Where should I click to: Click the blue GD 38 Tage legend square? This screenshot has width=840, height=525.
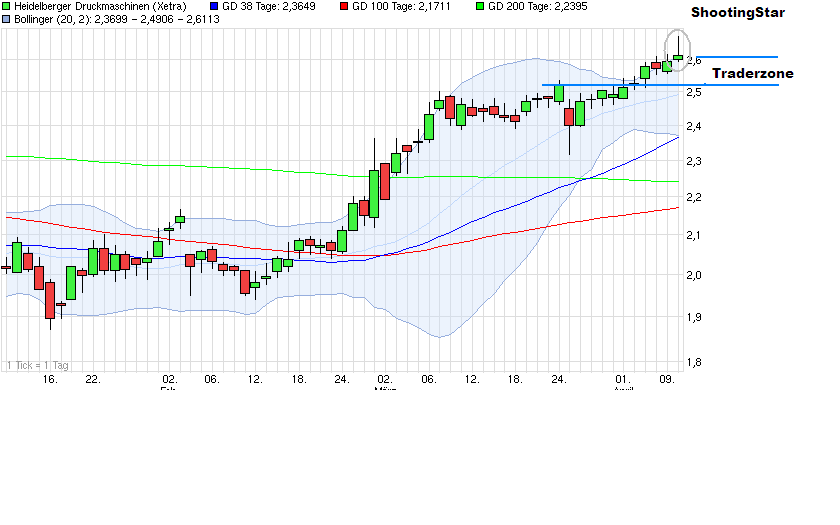coord(214,6)
